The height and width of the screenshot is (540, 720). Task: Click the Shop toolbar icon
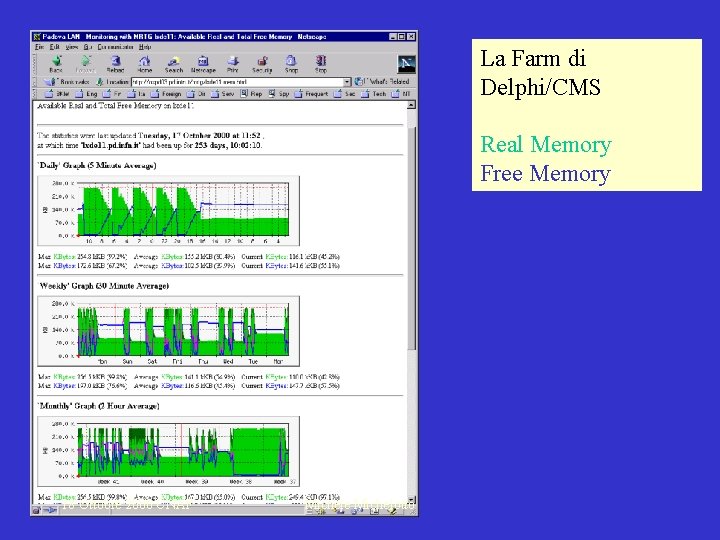[x=292, y=64]
